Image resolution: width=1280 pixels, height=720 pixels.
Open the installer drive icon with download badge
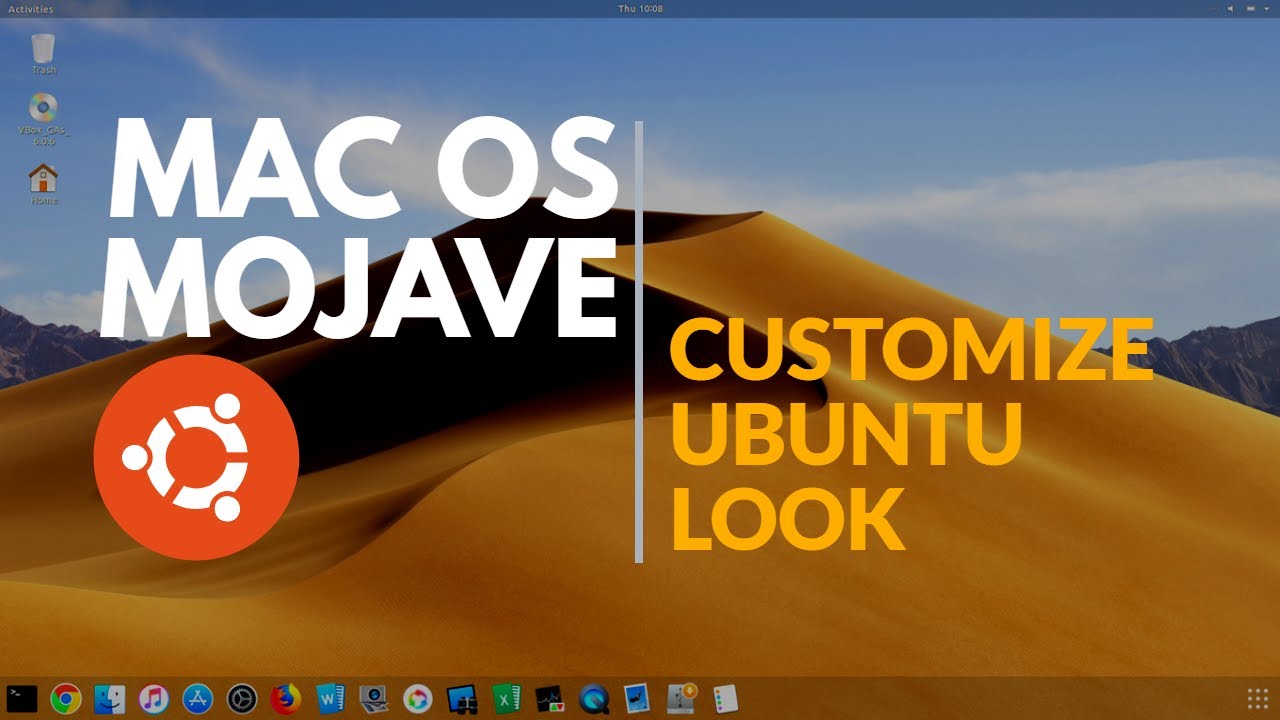682,698
